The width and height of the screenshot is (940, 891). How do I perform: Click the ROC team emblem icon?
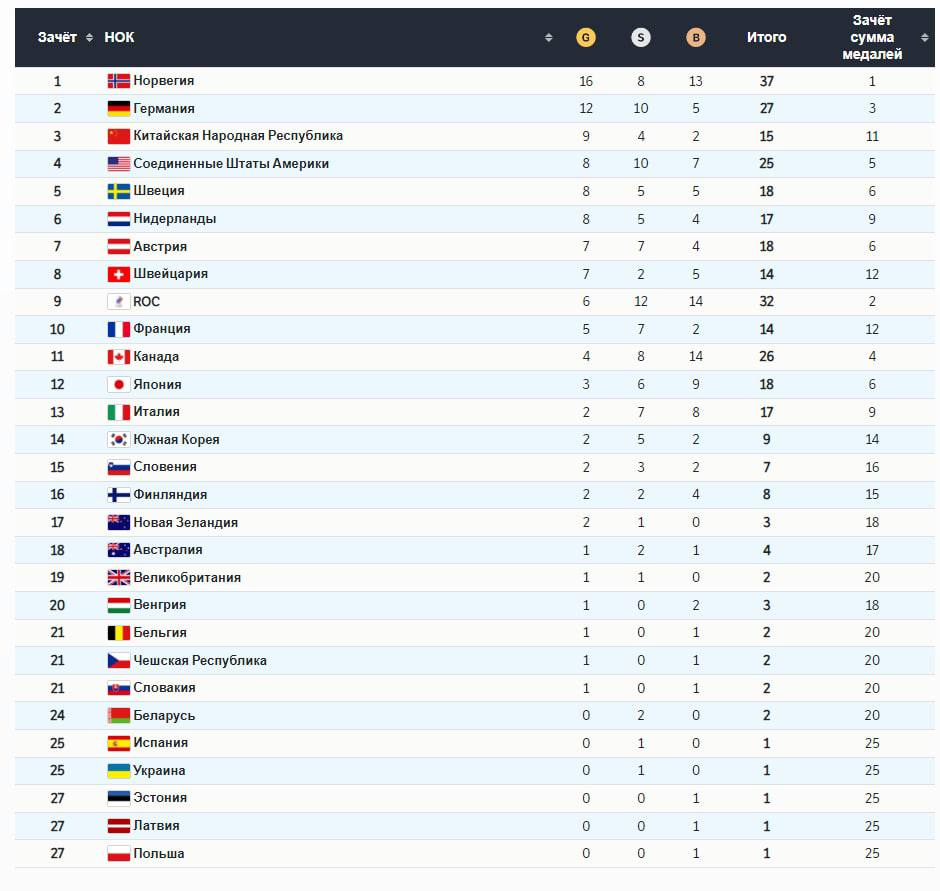point(119,302)
